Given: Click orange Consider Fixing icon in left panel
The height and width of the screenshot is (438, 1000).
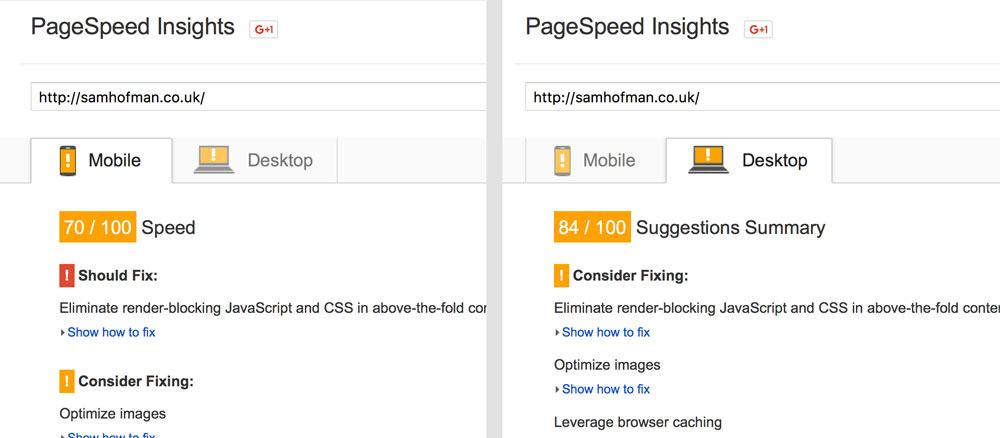Looking at the screenshot, I should pyautogui.click(x=67, y=381).
